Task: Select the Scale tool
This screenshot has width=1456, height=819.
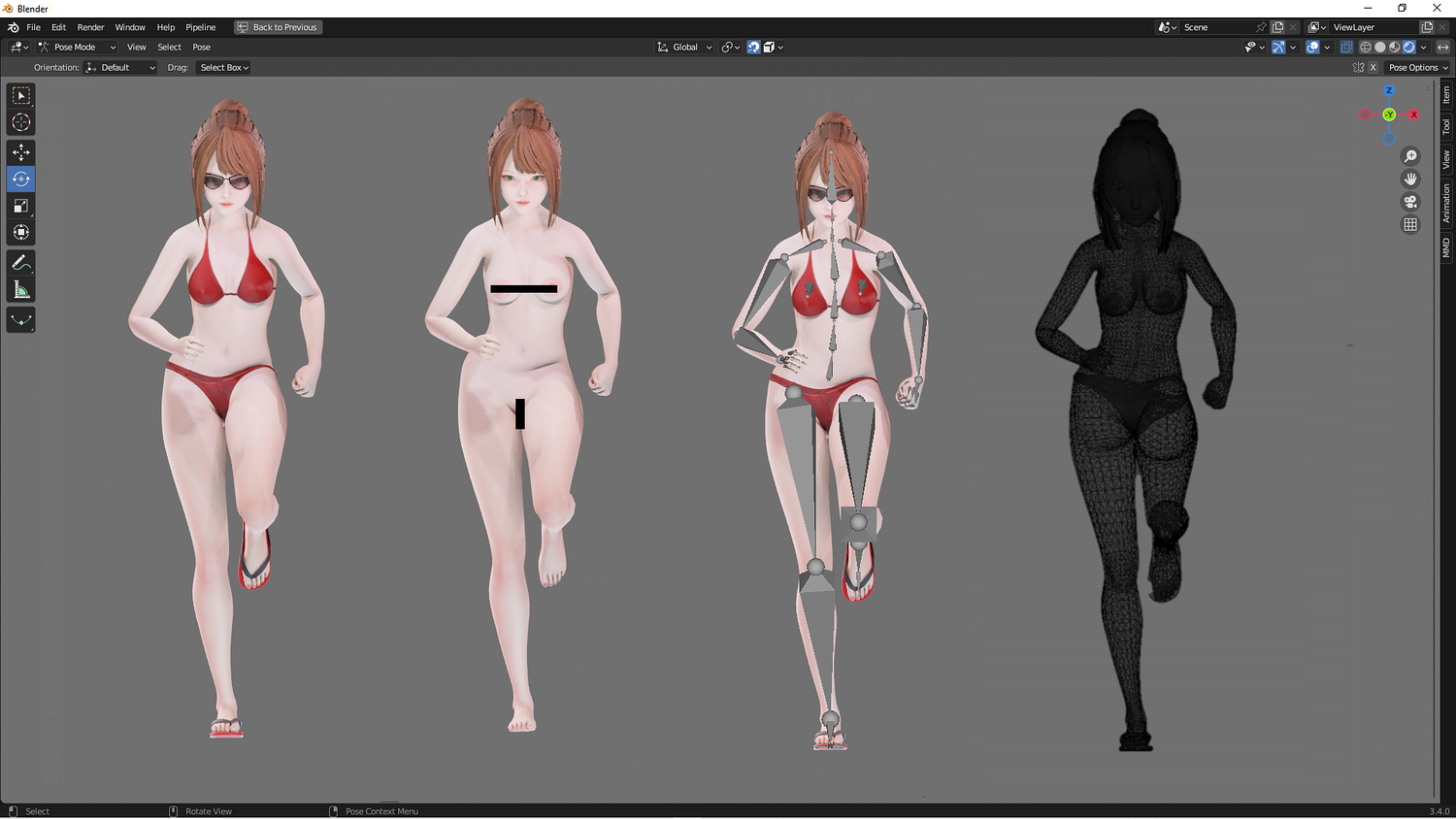Action: 20,206
